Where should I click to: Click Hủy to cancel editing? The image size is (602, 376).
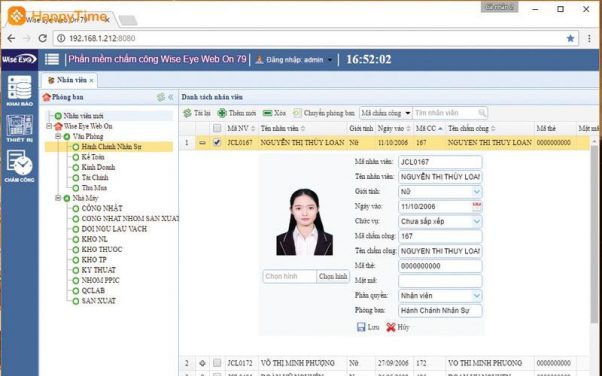coord(398,327)
